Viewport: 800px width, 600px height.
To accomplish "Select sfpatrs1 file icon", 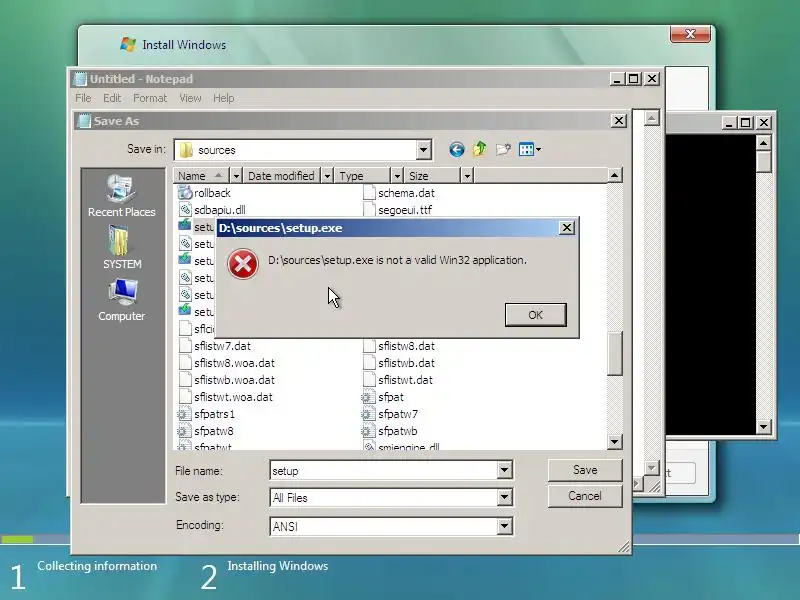I will click(184, 414).
